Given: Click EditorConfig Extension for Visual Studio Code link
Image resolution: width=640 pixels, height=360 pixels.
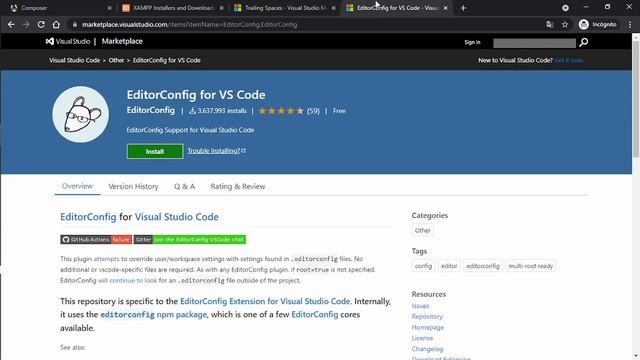Looking at the screenshot, I should point(265,301).
